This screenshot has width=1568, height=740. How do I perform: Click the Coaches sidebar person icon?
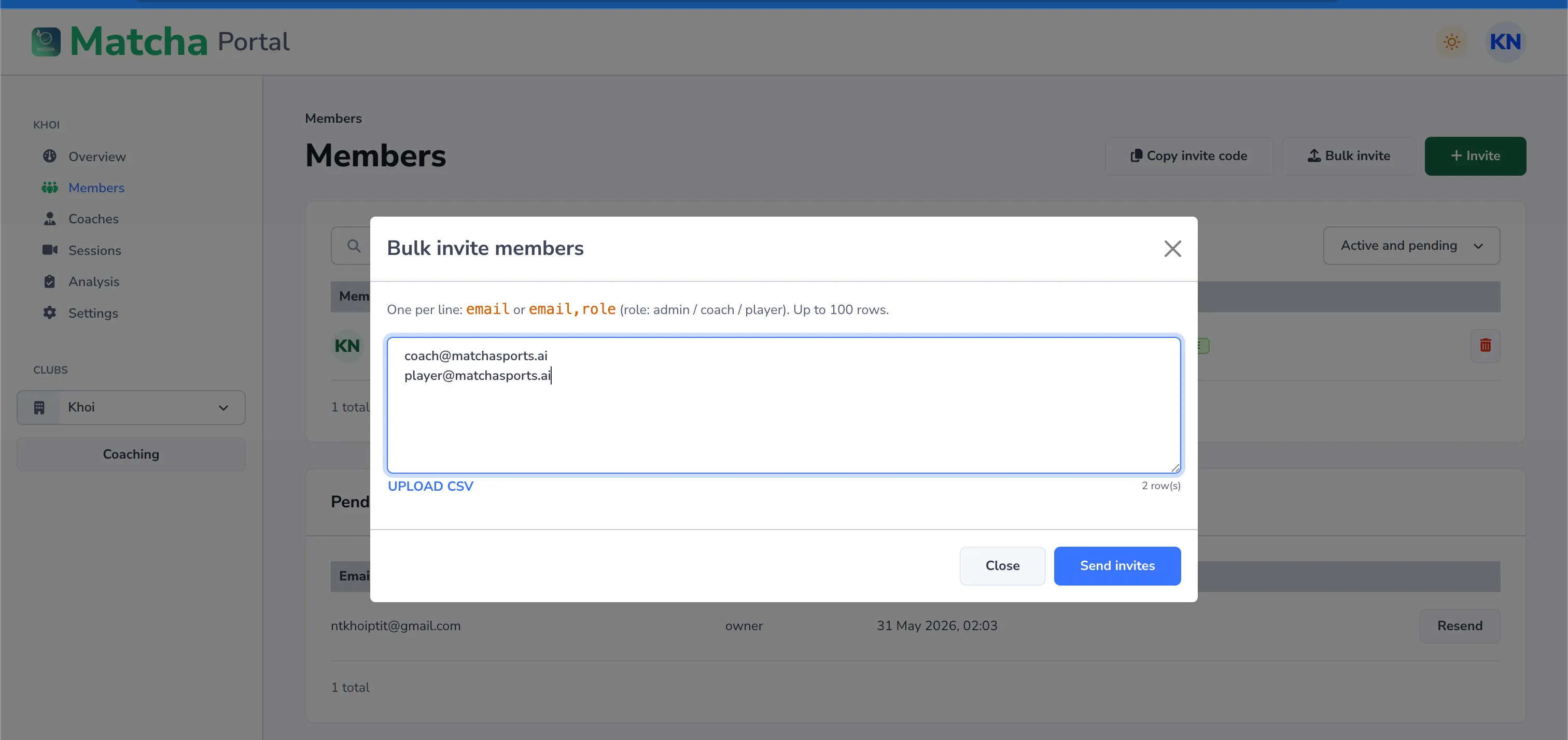coord(50,219)
